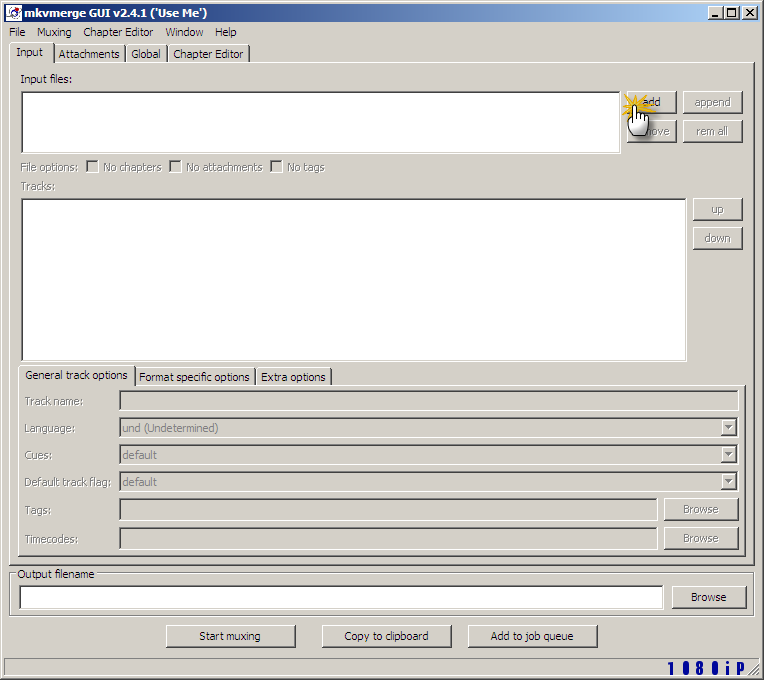Screen dimensions: 764x680
Task: Click the add input file button
Action: coord(651,102)
